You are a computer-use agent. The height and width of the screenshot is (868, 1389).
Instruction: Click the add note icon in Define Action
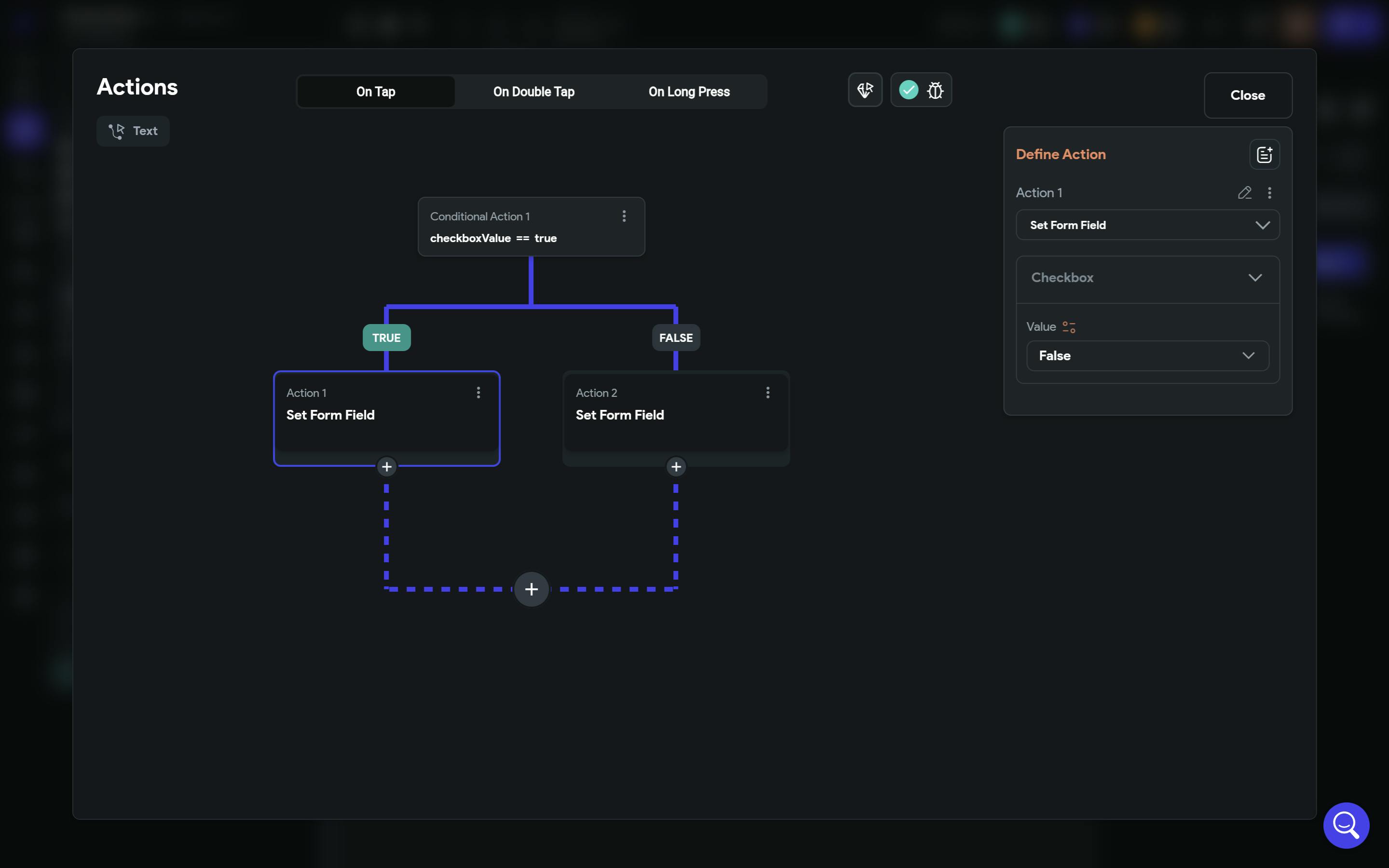(1264, 154)
